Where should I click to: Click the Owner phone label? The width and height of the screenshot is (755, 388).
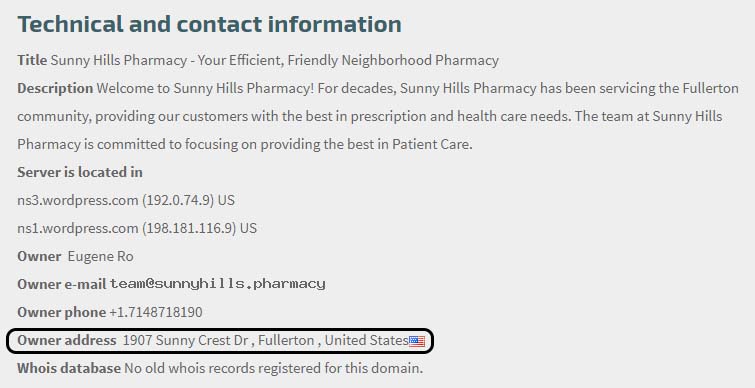[x=62, y=312]
